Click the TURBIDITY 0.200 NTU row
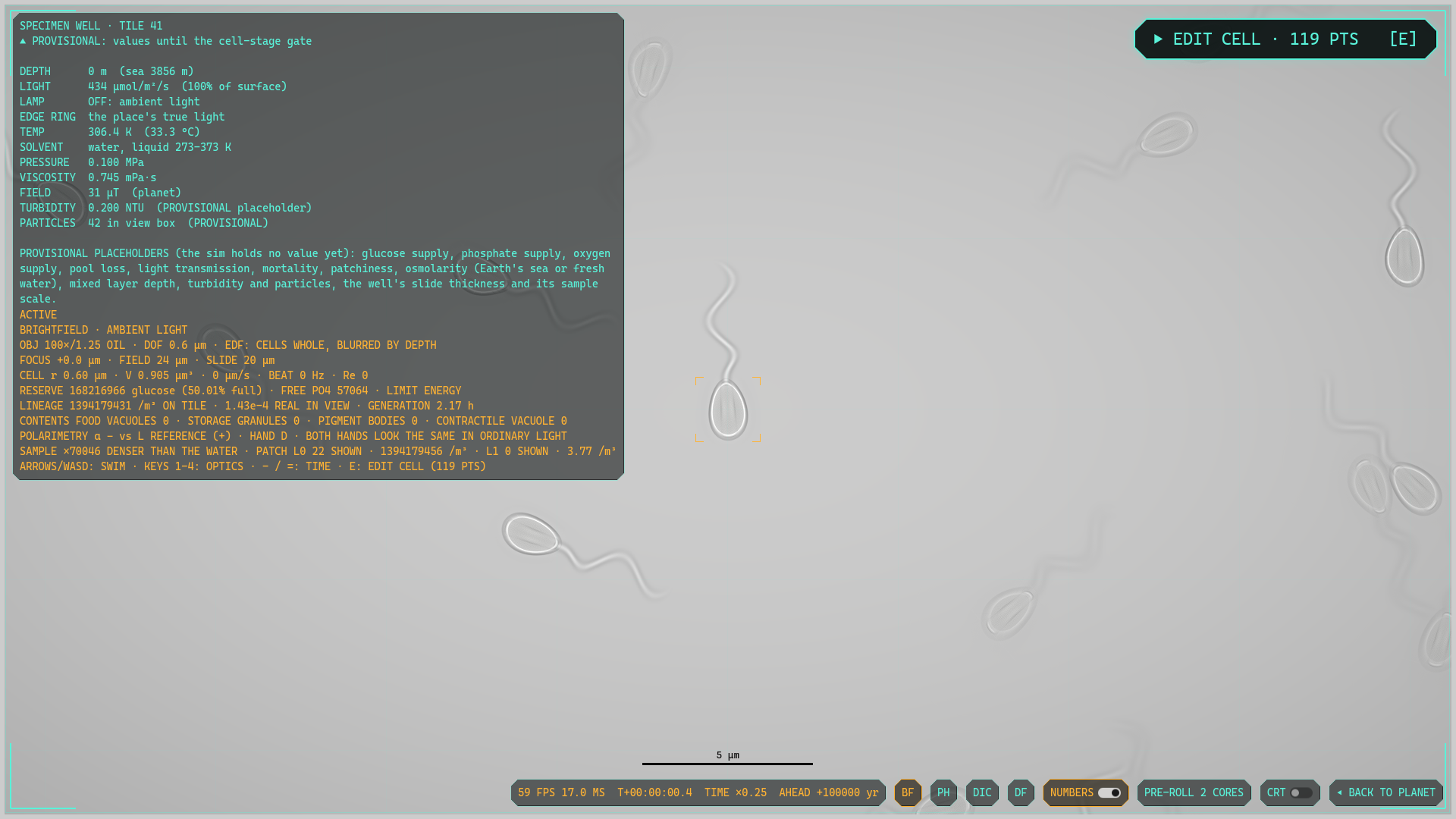This screenshot has width=1456, height=819. point(166,208)
